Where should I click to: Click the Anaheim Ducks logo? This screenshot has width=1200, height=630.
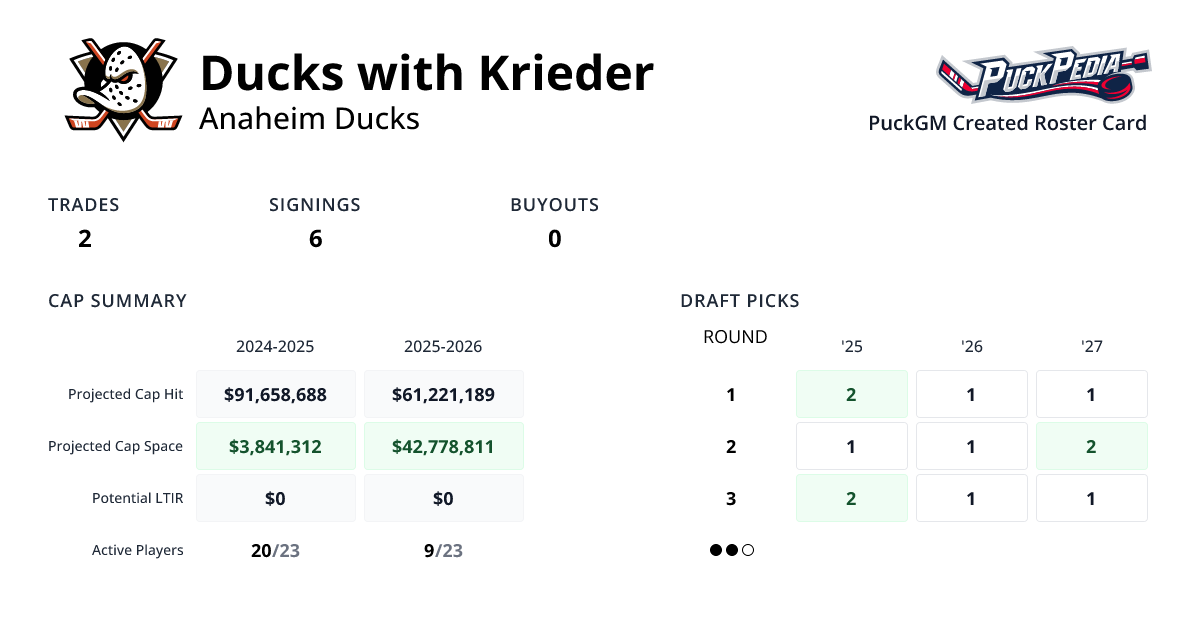coord(123,90)
